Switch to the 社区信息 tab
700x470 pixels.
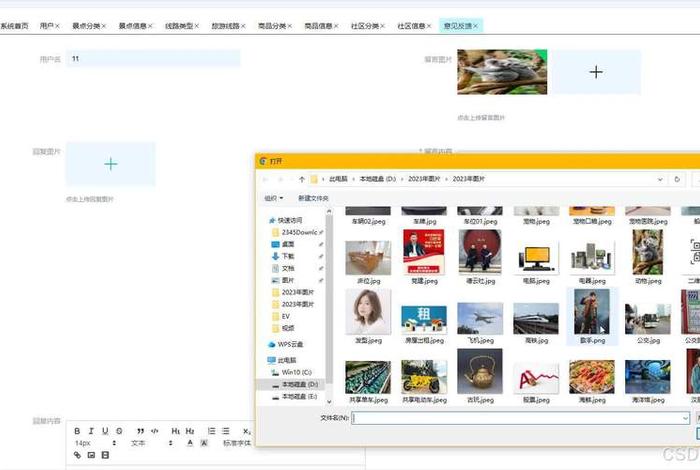tap(411, 26)
